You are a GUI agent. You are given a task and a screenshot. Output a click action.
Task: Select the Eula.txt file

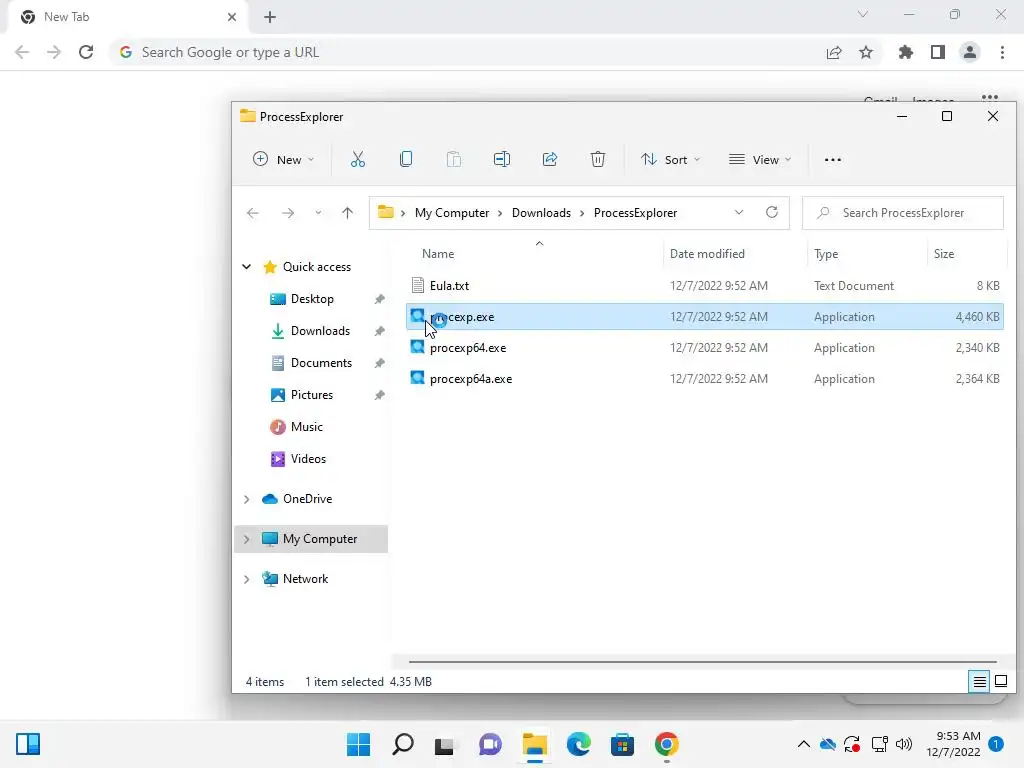pyautogui.click(x=705, y=285)
